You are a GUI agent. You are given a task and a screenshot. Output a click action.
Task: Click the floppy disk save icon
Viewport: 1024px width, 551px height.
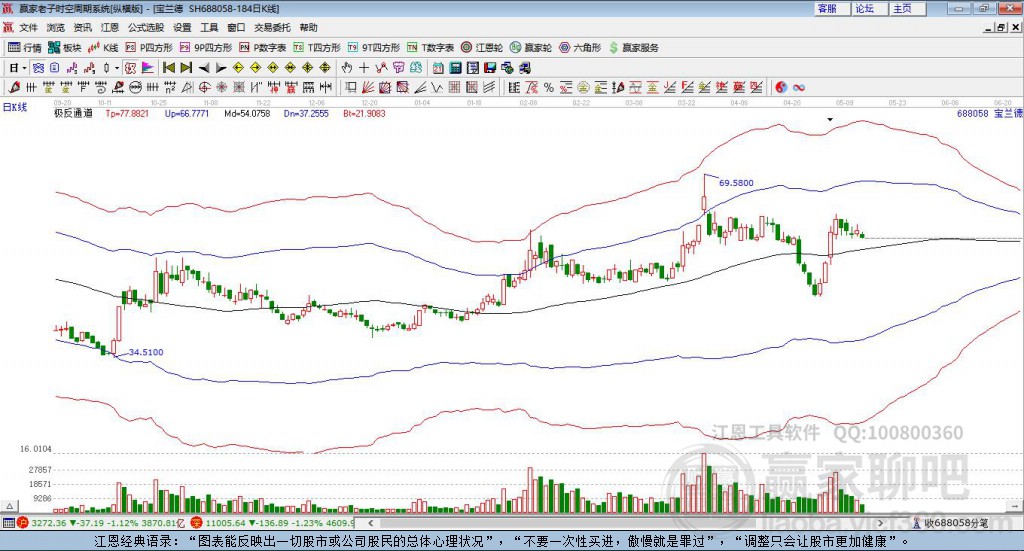pyautogui.click(x=490, y=68)
